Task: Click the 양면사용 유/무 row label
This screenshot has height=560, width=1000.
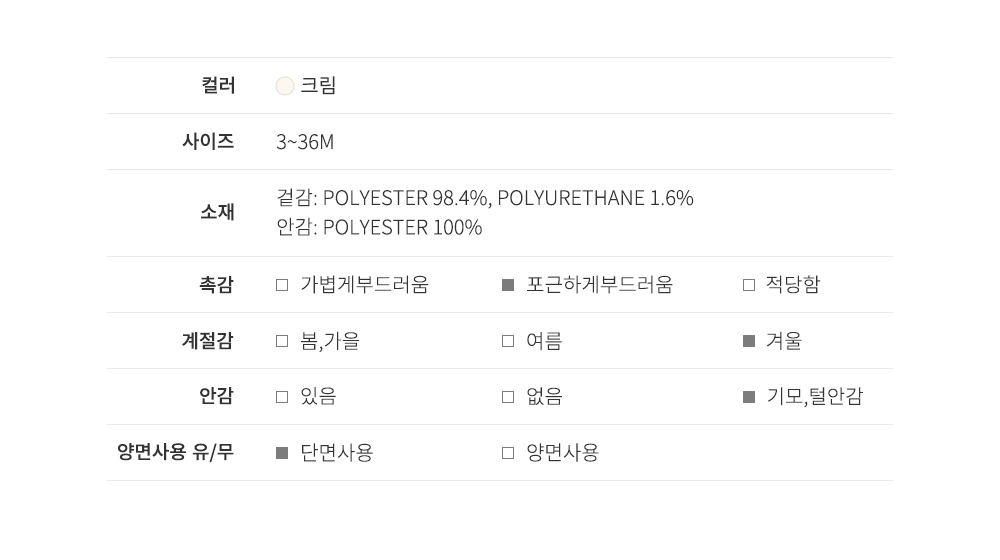Action: click(175, 452)
